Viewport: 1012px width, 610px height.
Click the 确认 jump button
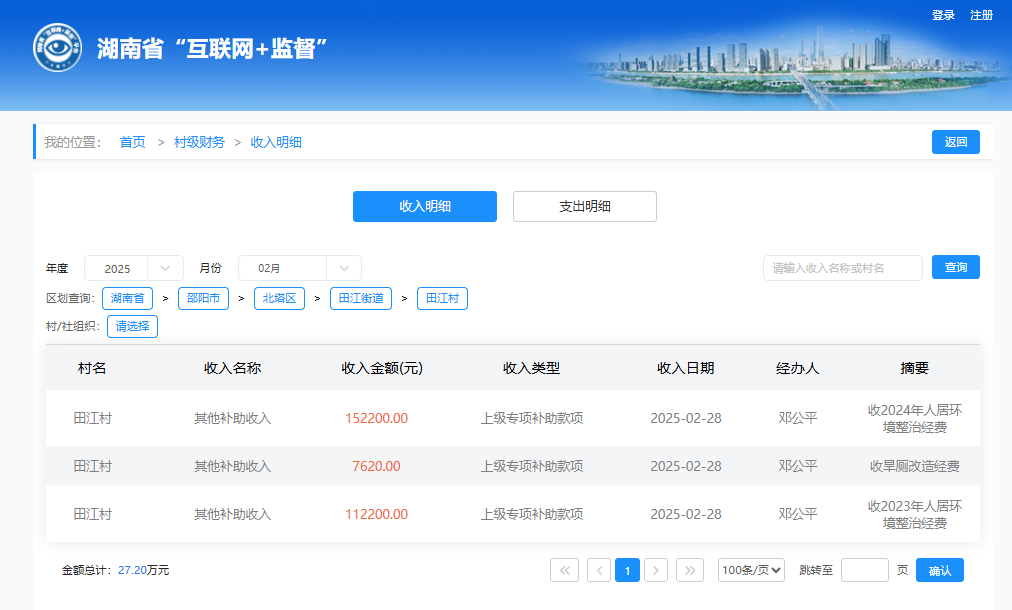(939, 570)
